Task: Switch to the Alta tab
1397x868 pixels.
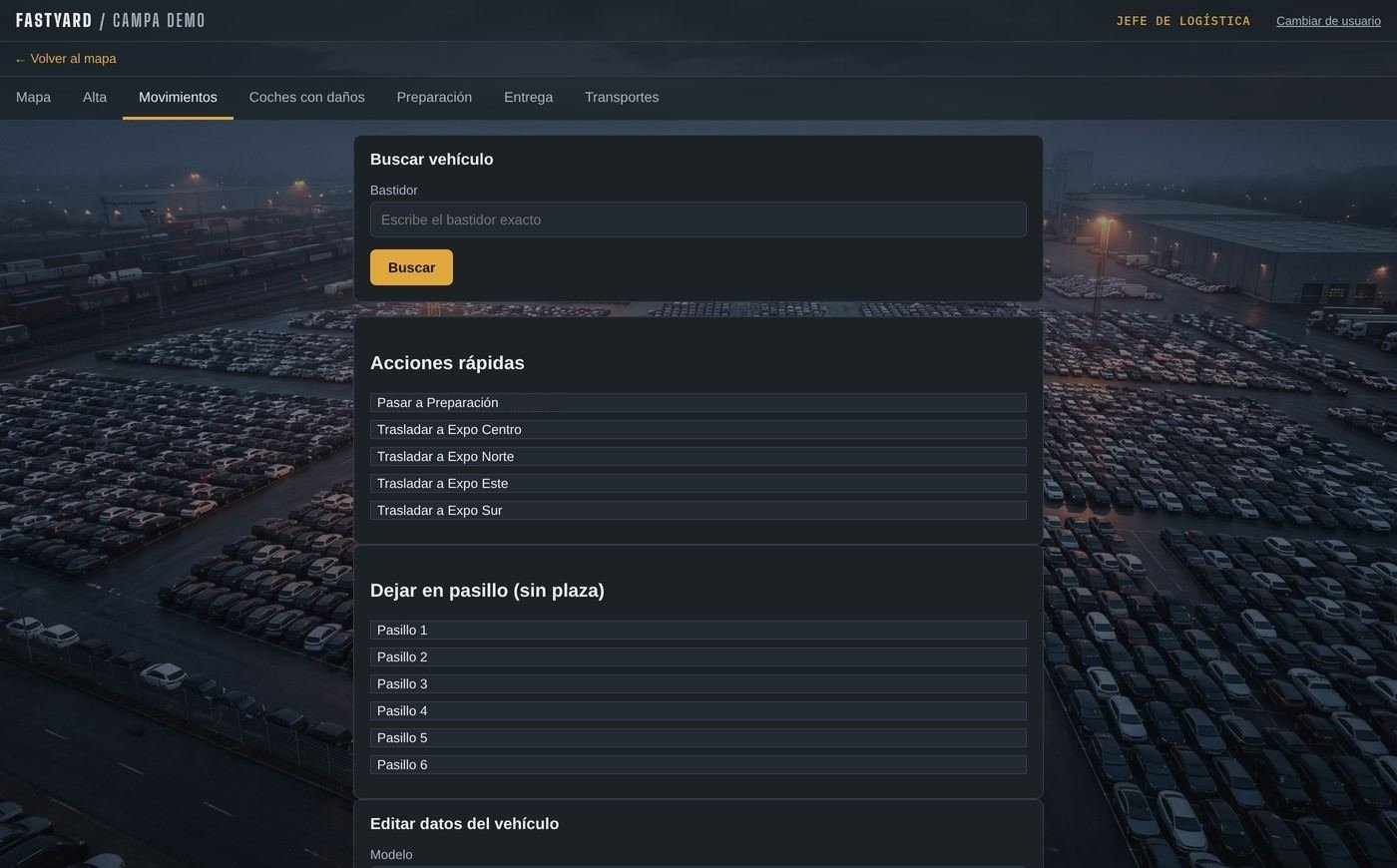Action: 95,98
